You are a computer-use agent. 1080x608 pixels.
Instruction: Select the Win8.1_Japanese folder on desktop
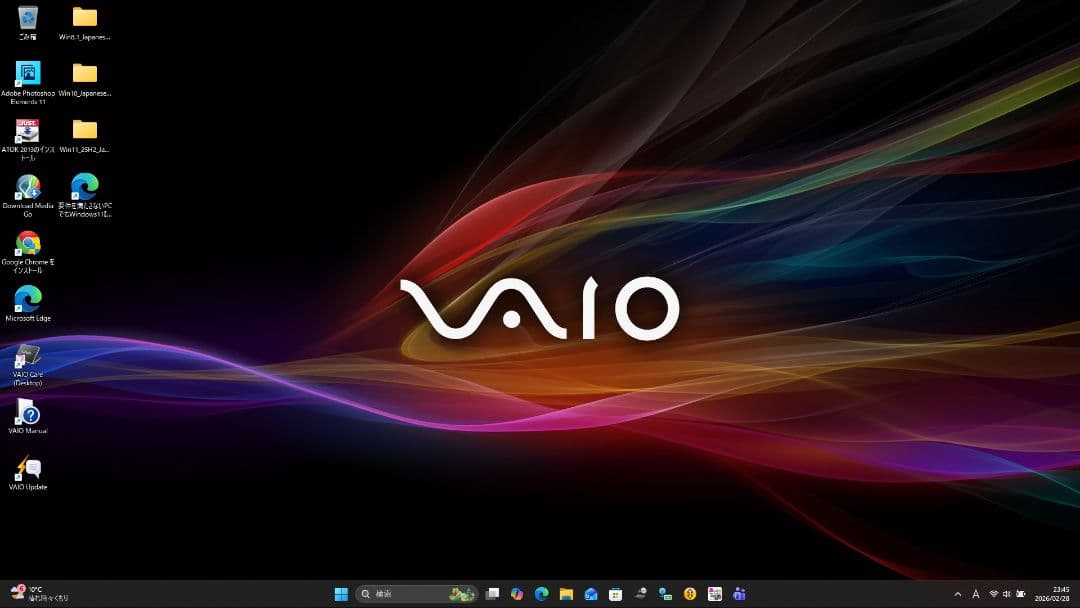point(85,23)
